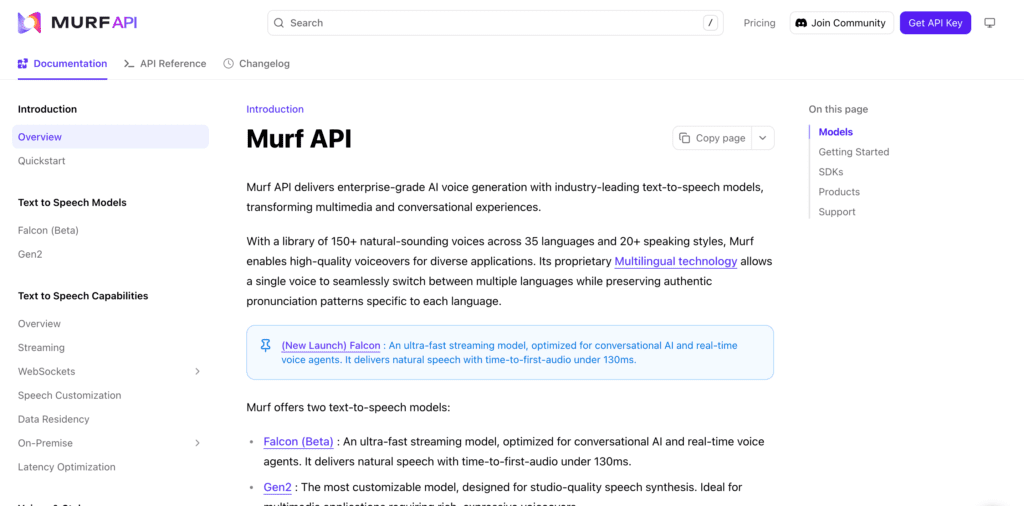Open Latency Optimization in the sidebar
The image size is (1024, 506).
[x=67, y=467]
